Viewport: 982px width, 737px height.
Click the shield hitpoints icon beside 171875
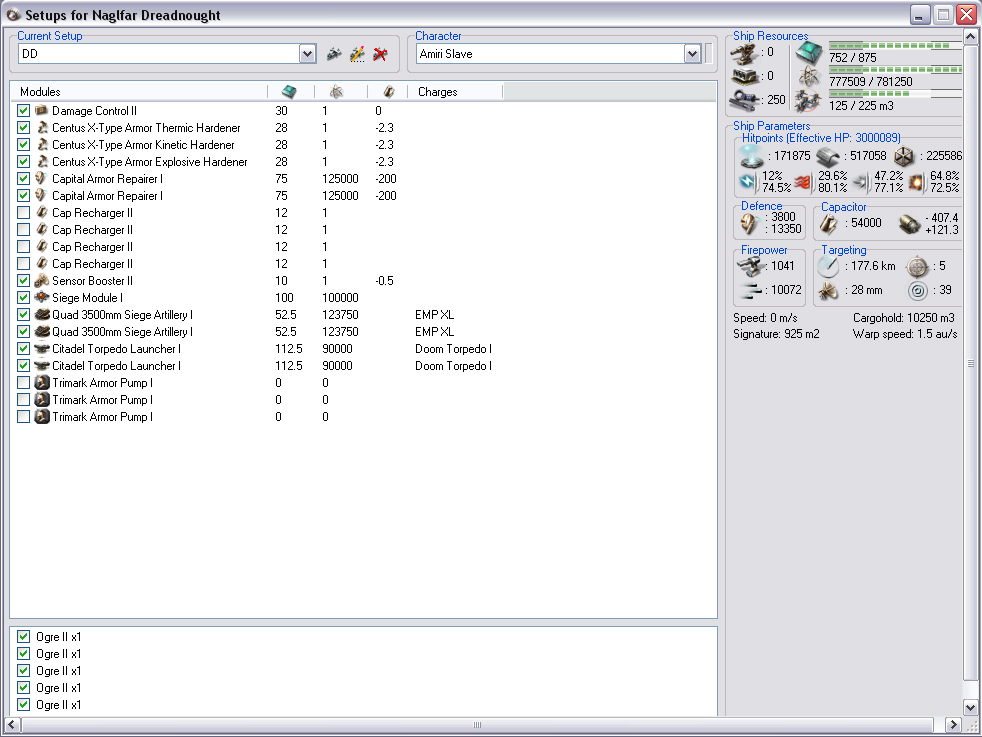click(751, 156)
